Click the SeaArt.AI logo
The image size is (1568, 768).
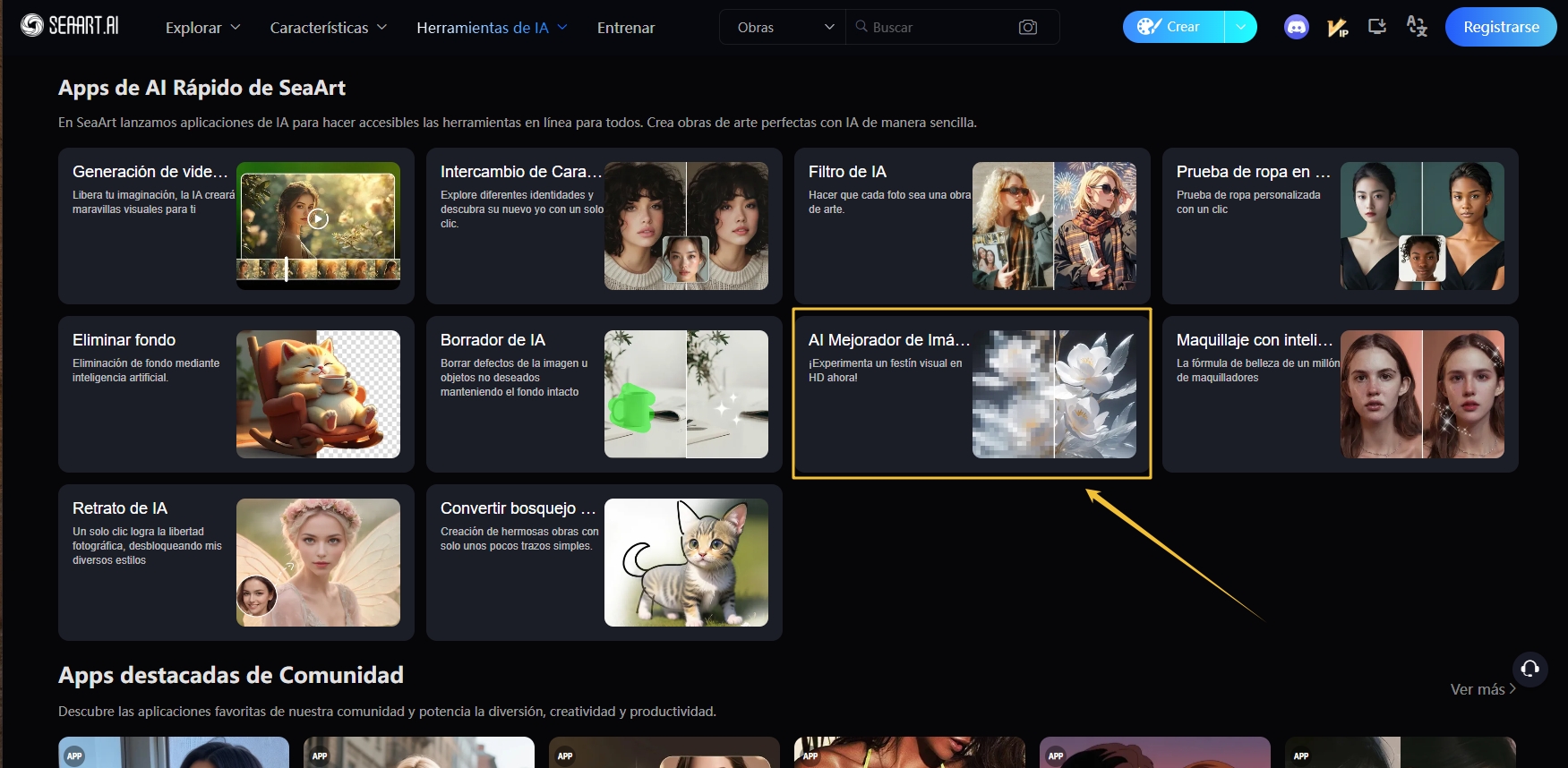coord(70,26)
